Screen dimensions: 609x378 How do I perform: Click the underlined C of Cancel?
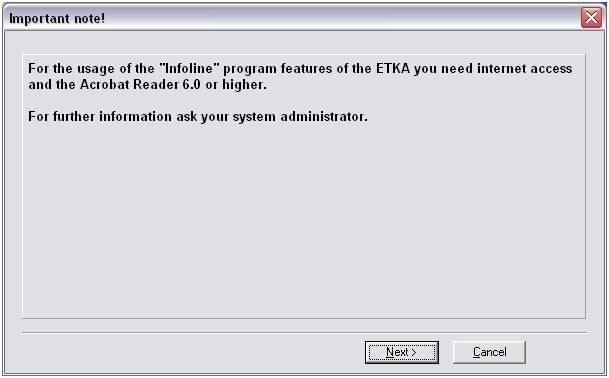click(x=477, y=352)
